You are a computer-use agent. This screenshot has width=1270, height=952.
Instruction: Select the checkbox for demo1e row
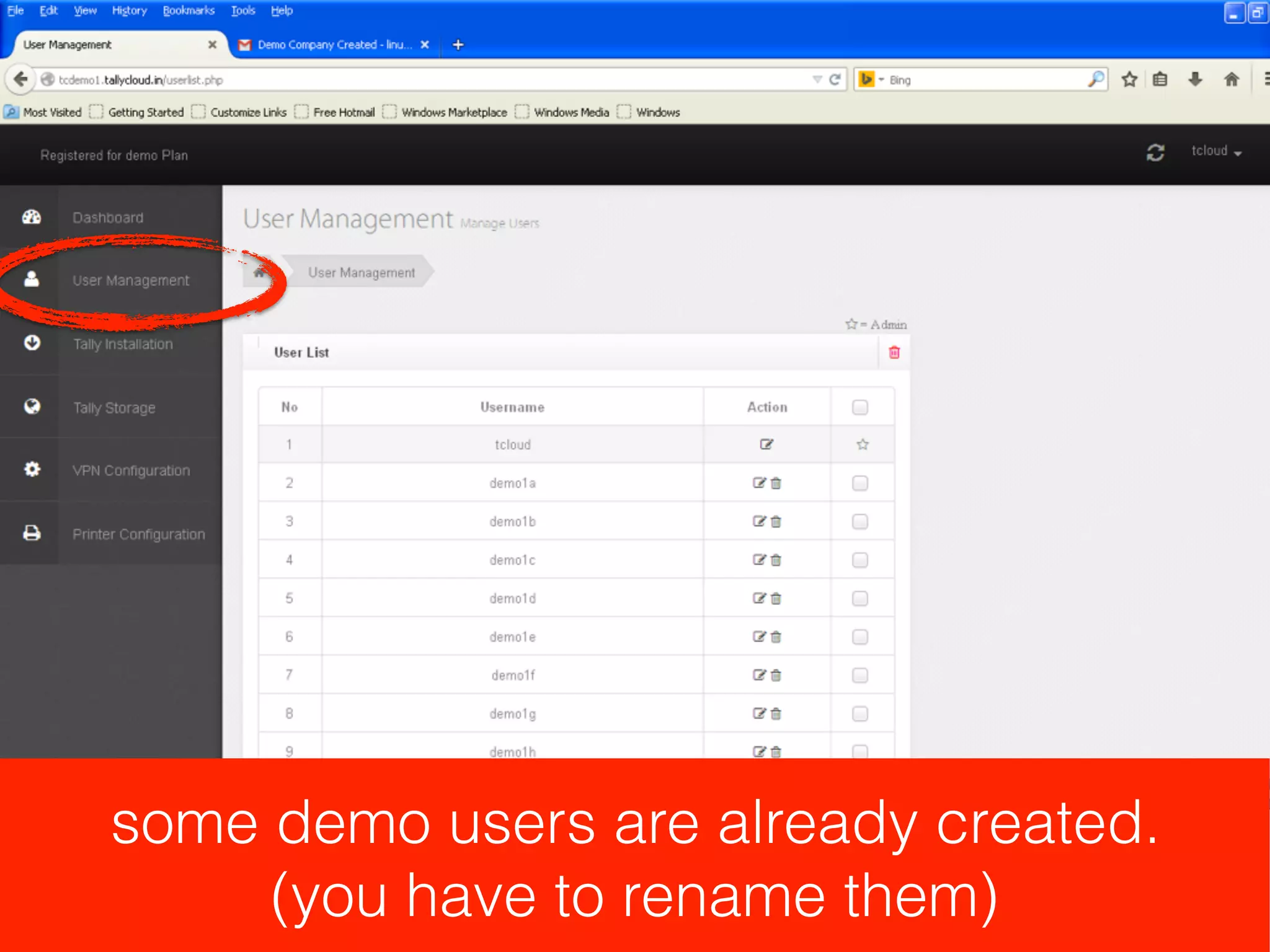tap(860, 637)
